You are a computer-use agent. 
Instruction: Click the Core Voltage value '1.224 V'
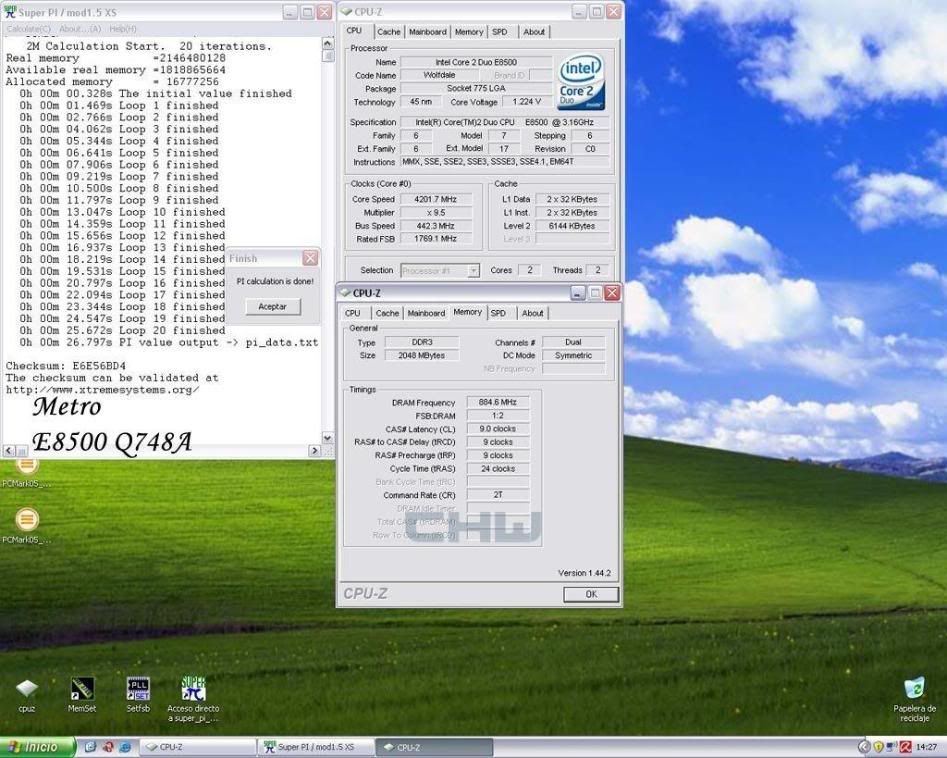(526, 102)
